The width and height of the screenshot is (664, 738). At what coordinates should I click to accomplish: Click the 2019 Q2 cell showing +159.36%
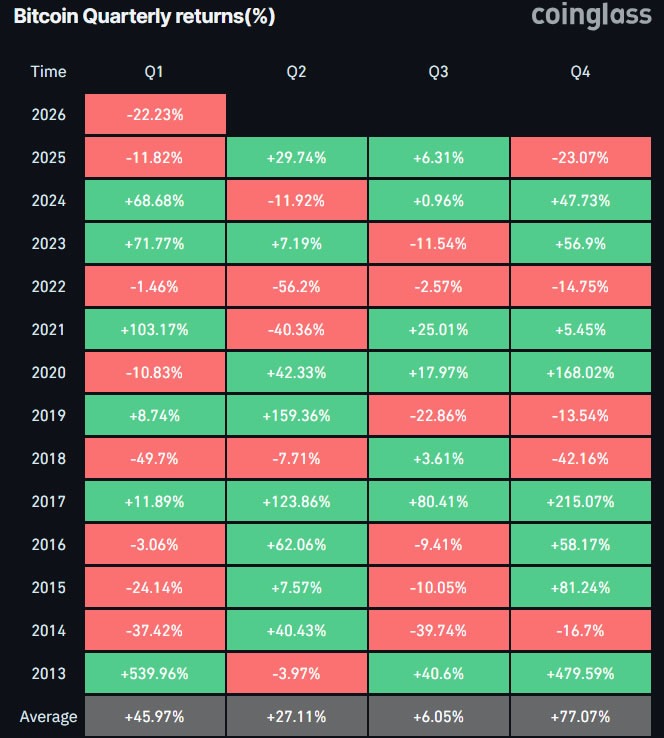click(x=296, y=415)
